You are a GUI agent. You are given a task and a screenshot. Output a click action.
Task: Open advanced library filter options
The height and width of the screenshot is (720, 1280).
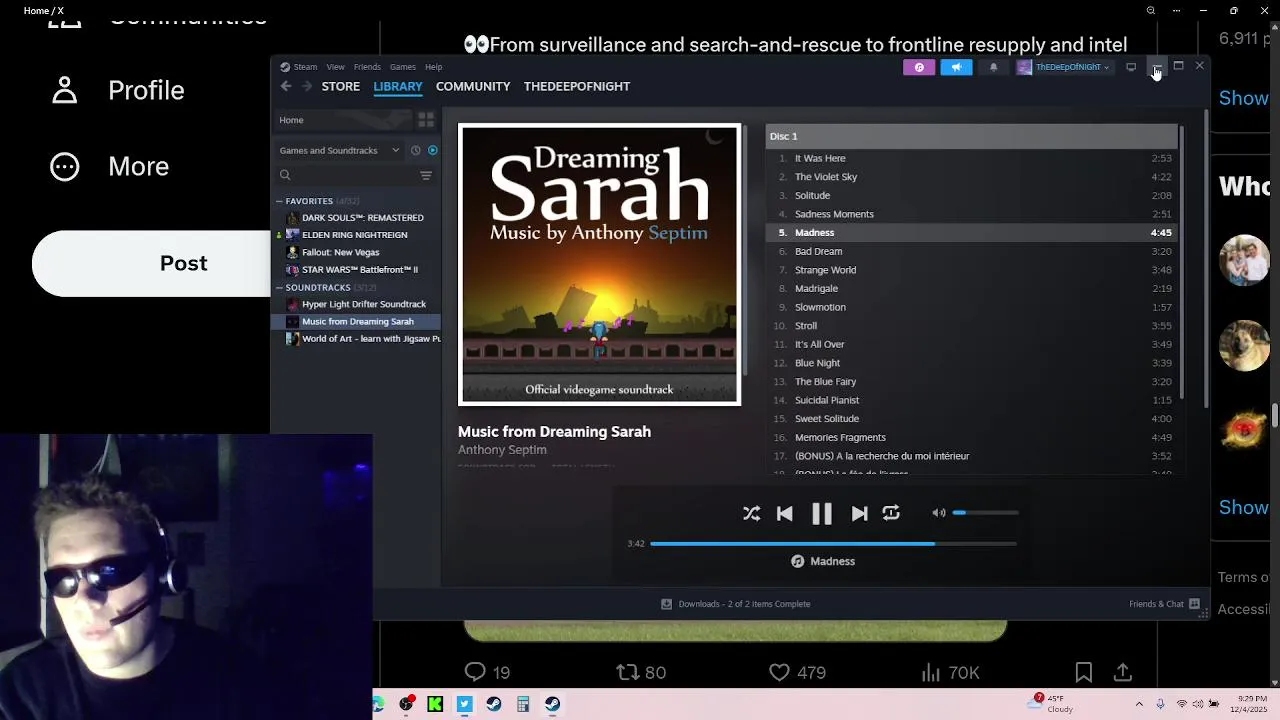click(x=426, y=175)
